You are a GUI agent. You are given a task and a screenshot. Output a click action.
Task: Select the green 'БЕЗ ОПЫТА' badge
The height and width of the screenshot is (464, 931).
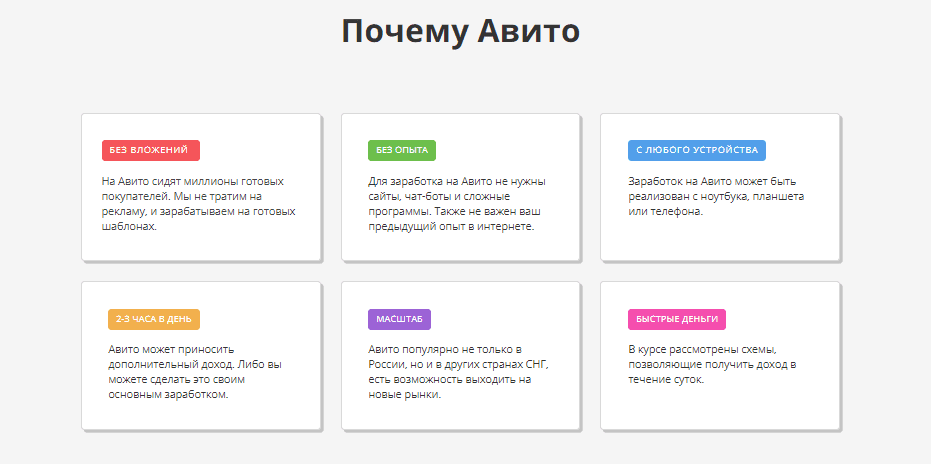(x=396, y=150)
